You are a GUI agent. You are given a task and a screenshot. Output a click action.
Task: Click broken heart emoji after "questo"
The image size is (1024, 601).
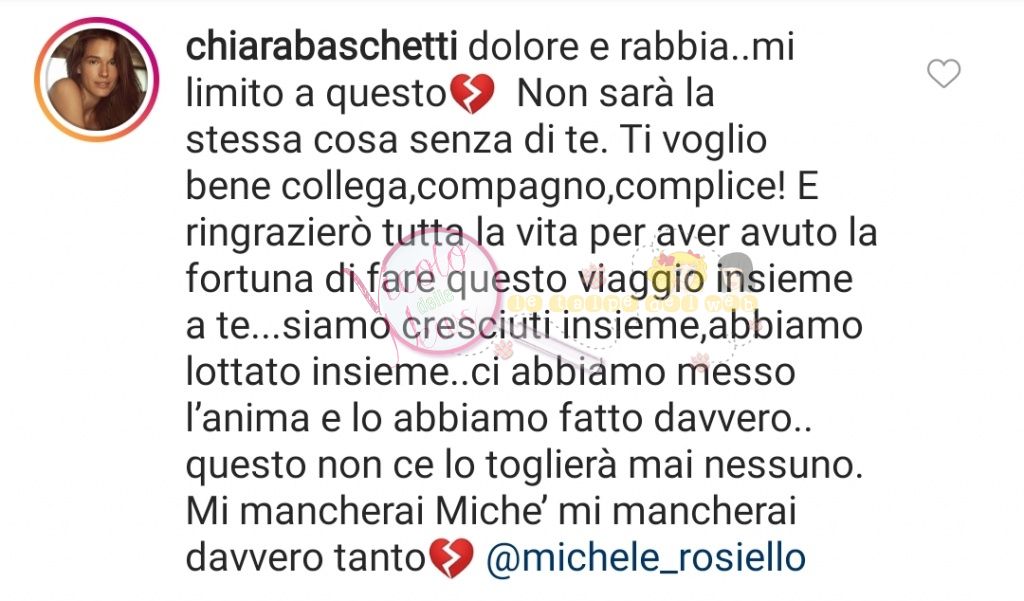coord(473,95)
